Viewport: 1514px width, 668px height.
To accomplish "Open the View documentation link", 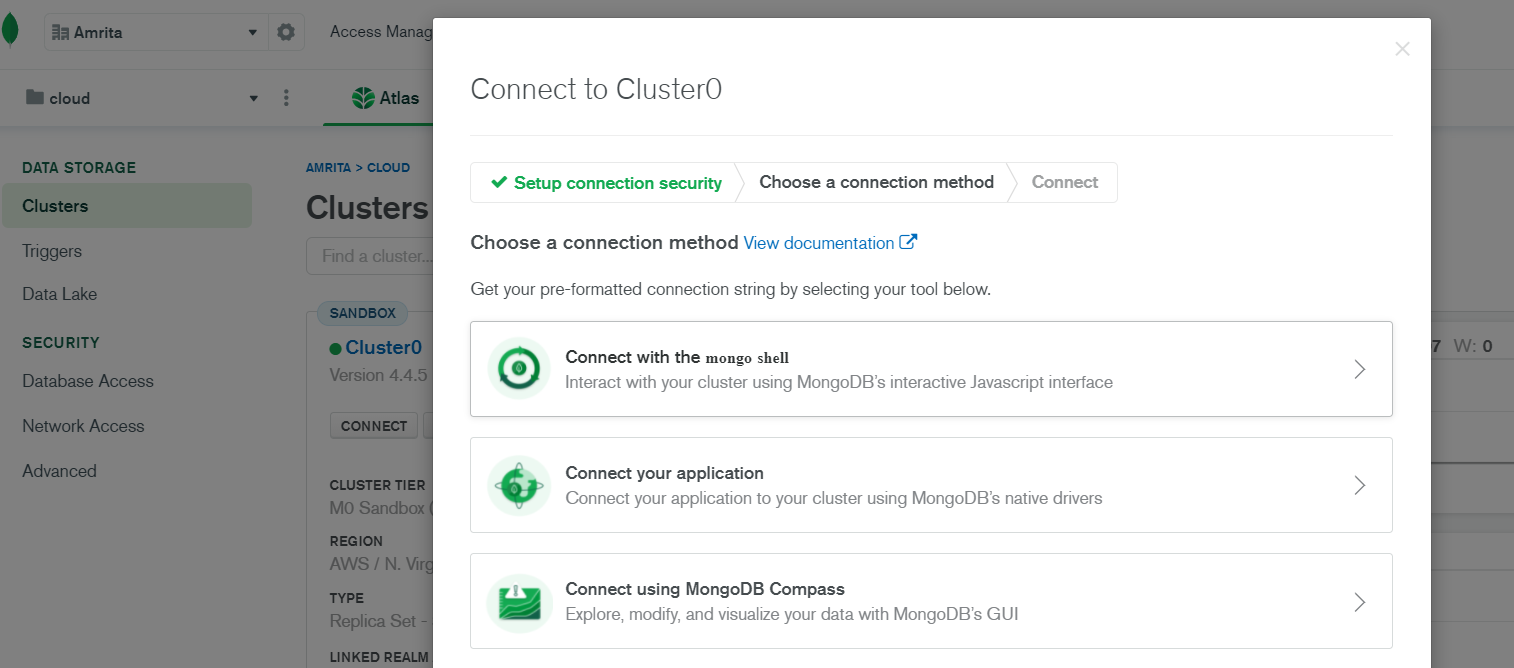I will [818, 243].
